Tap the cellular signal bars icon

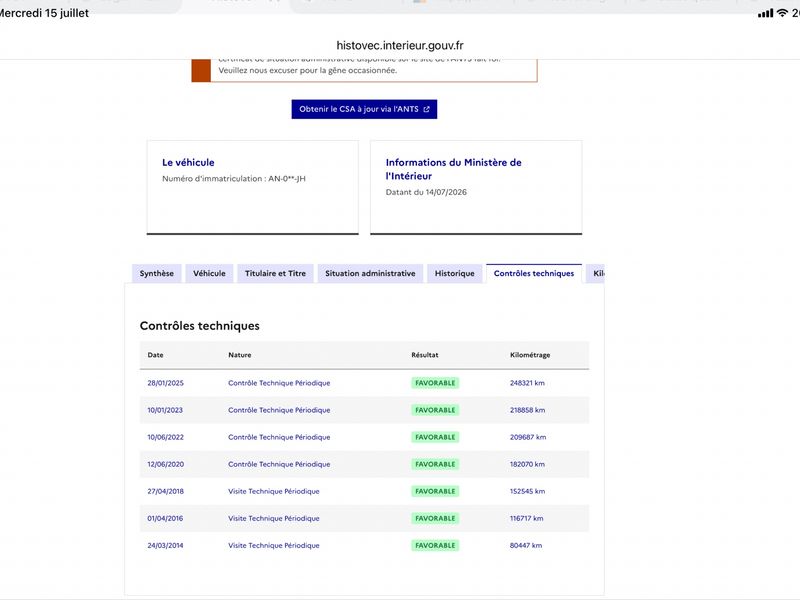click(765, 13)
